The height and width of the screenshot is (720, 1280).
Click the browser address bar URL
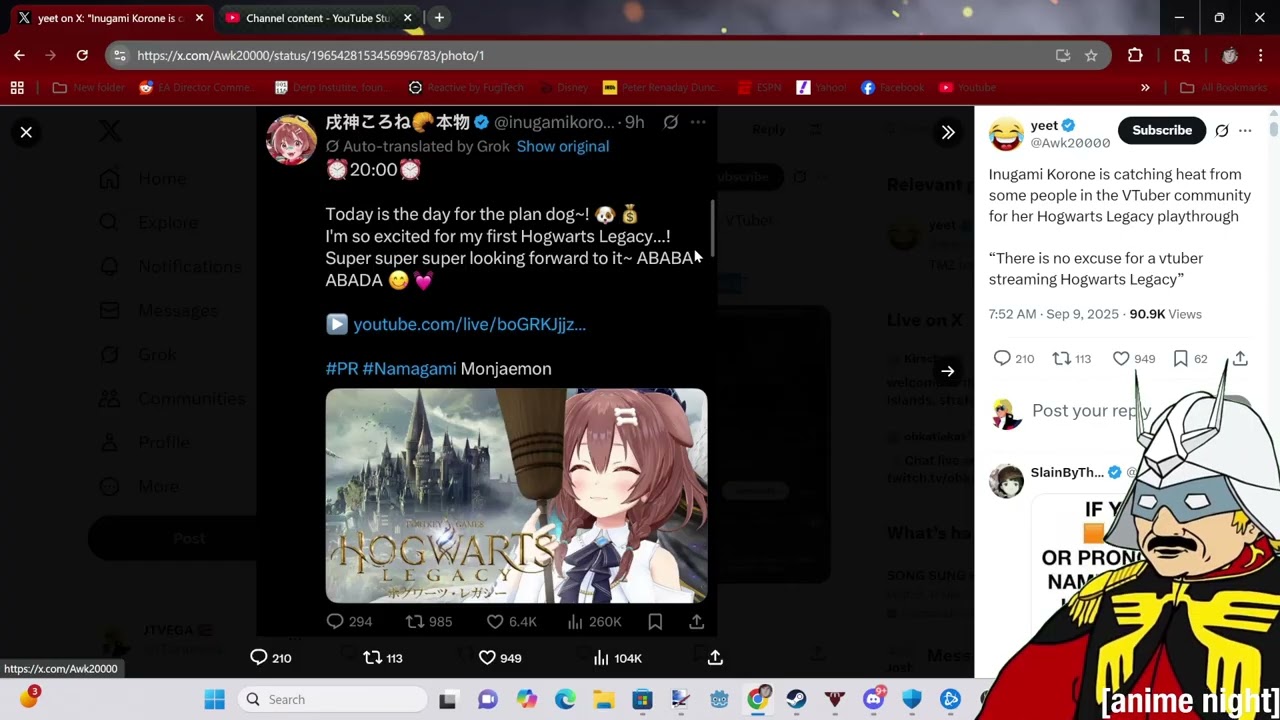[310, 56]
